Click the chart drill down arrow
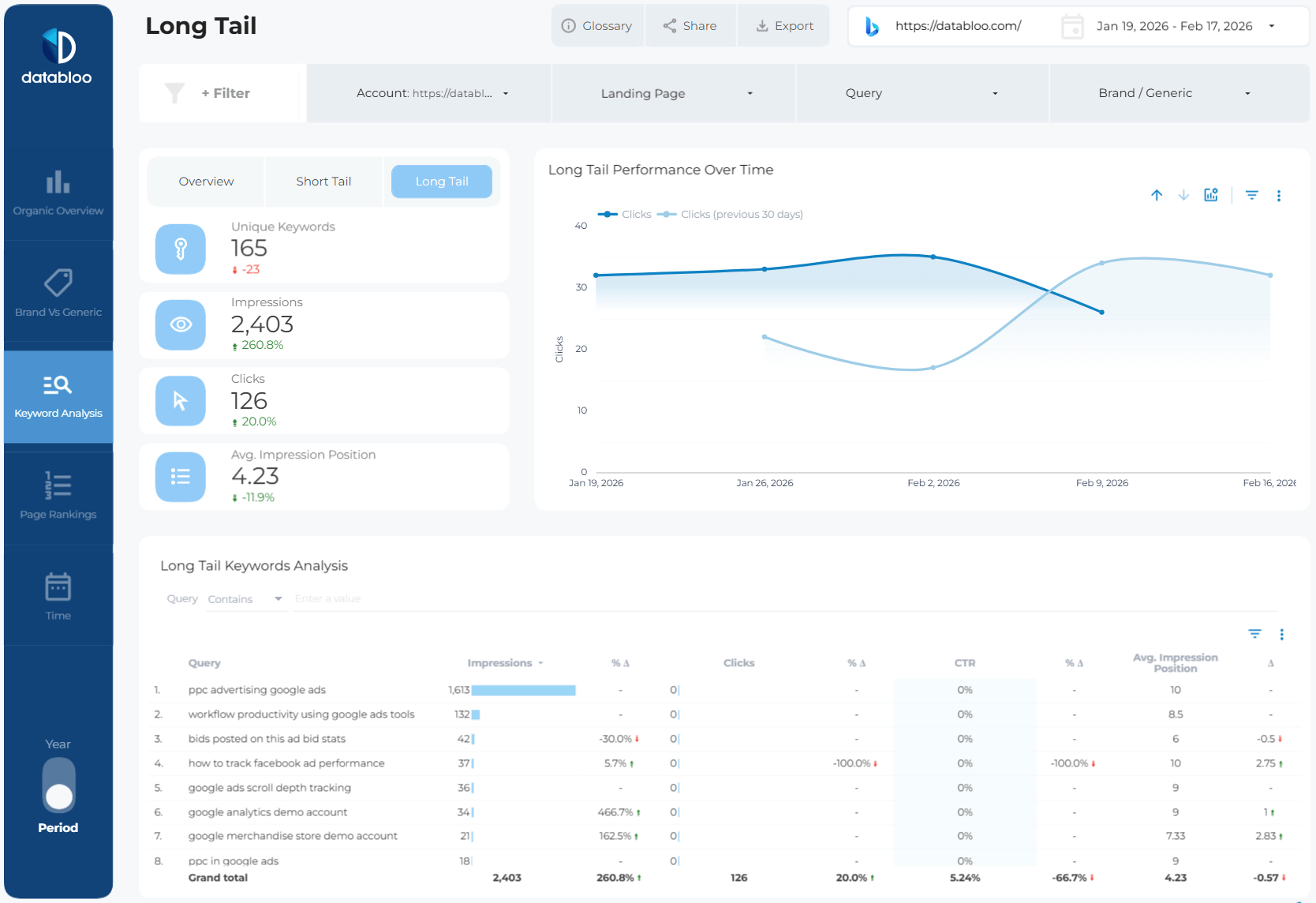Image resolution: width=1316 pixels, height=903 pixels. 1183,195
